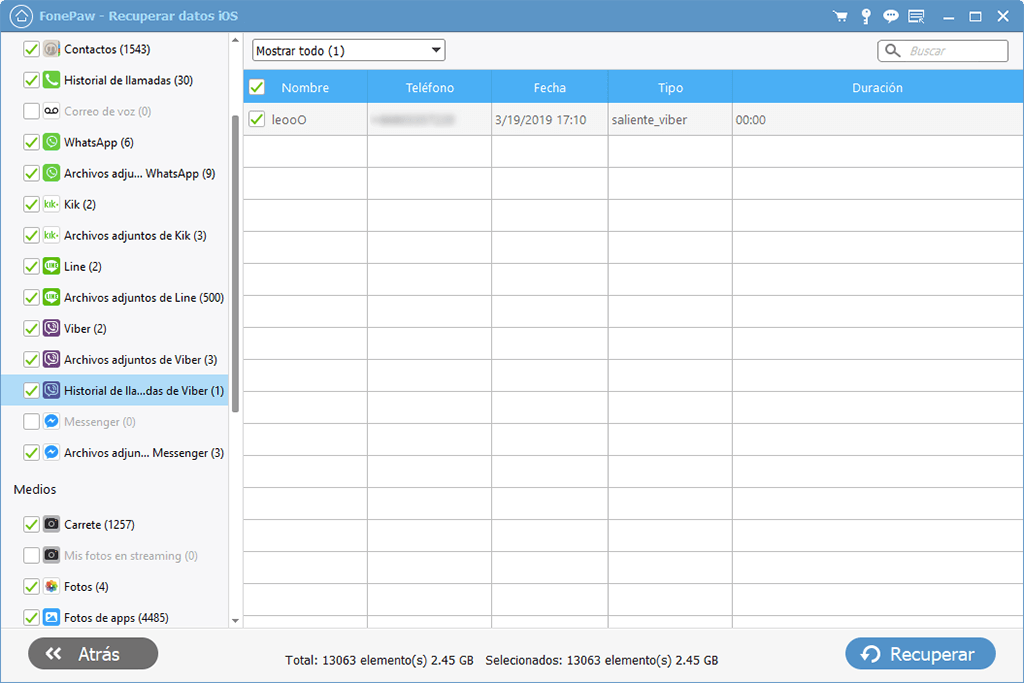Click the Correo de voz voicemail icon
This screenshot has height=683, width=1024.
click(52, 111)
